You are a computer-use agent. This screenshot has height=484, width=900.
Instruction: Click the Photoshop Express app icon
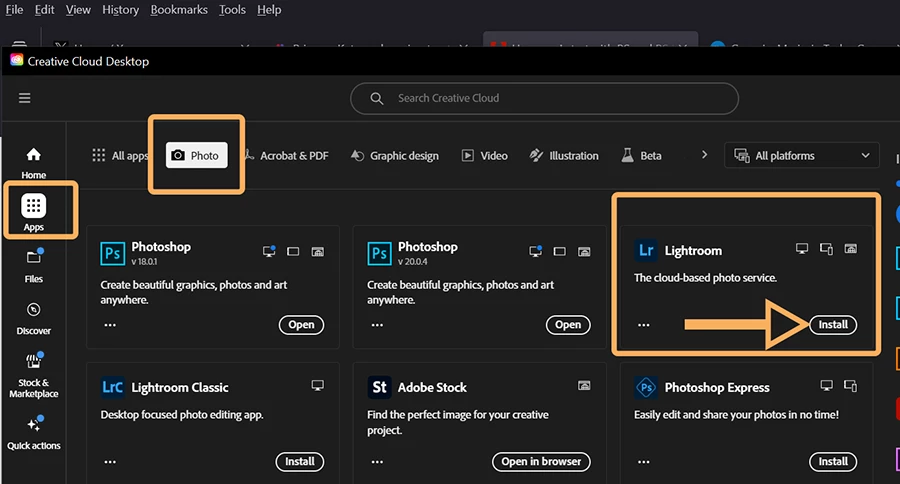[646, 387]
